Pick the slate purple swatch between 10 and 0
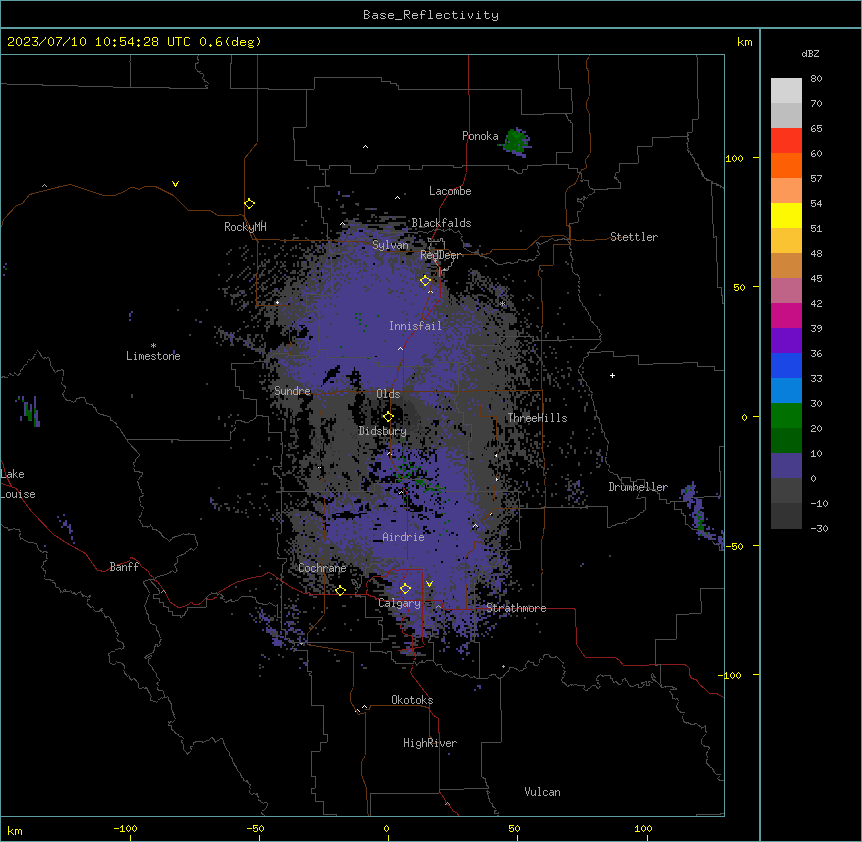Image resolution: width=862 pixels, height=842 pixels. click(x=786, y=466)
